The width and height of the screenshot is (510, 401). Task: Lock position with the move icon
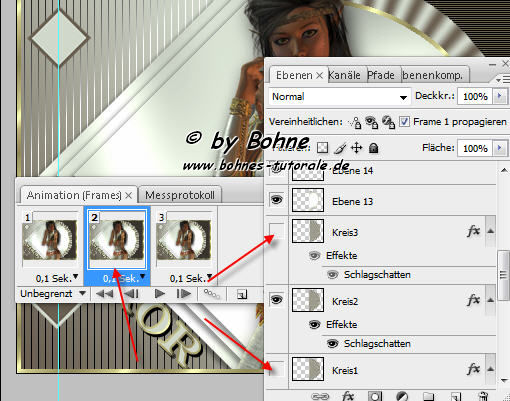pyautogui.click(x=356, y=148)
